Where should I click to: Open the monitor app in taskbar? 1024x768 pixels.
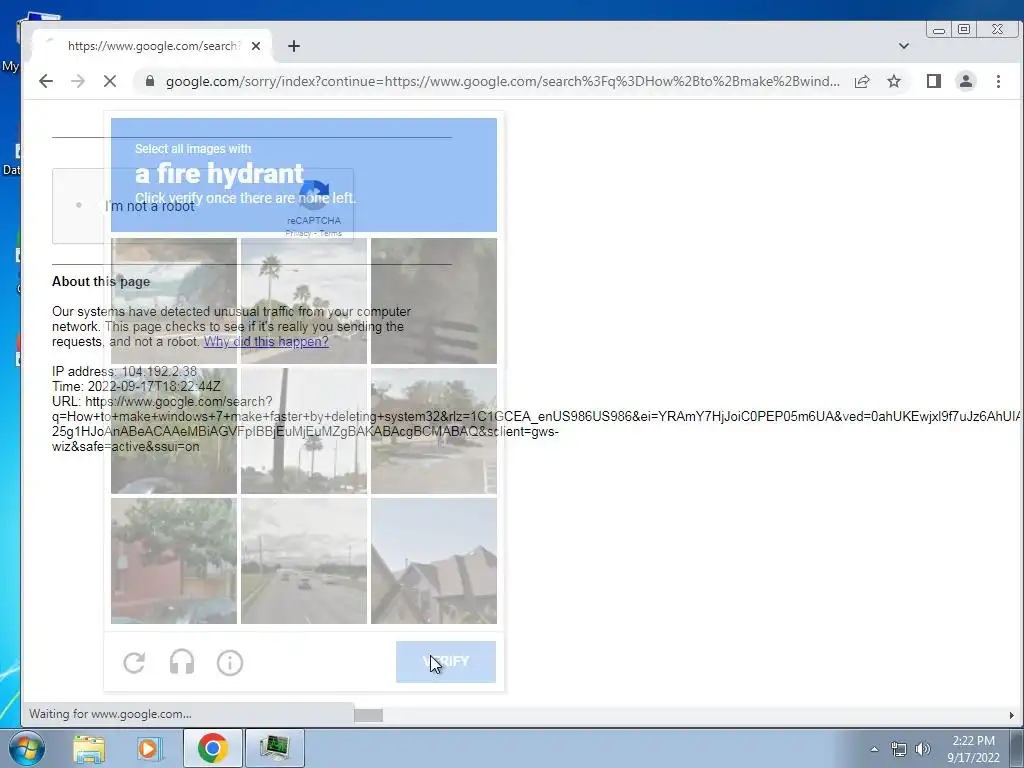tap(274, 748)
